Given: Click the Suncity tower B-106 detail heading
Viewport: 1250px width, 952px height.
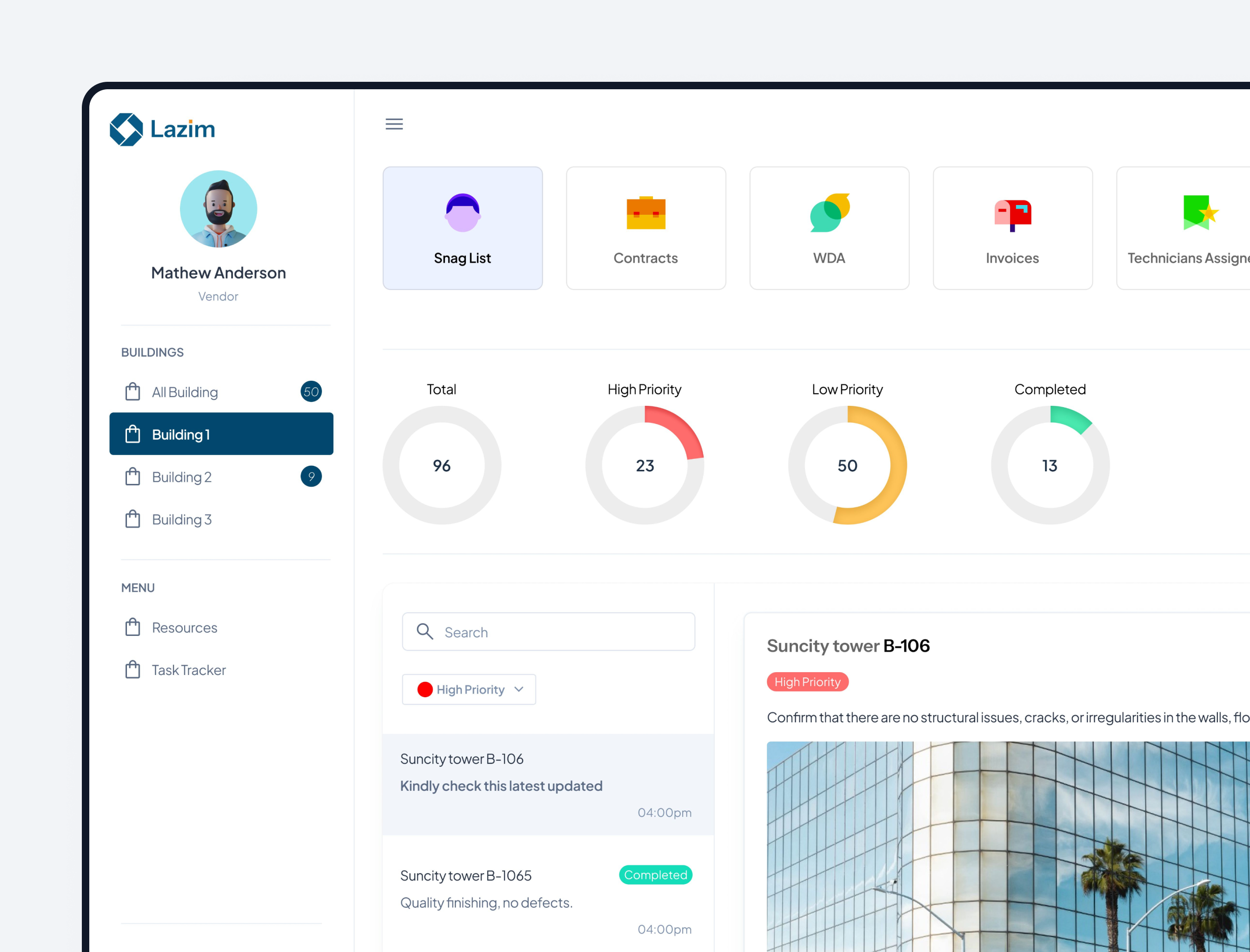Looking at the screenshot, I should click(848, 646).
